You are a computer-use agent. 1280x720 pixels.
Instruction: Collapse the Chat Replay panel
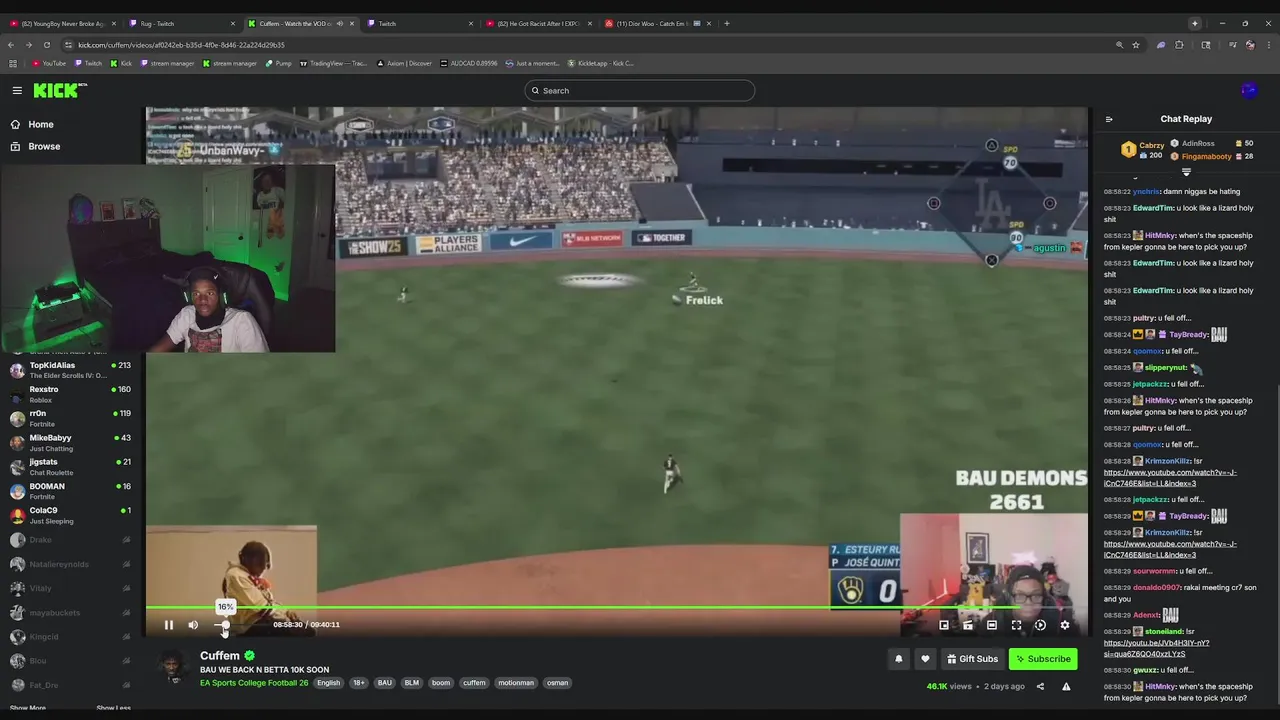tap(1109, 119)
